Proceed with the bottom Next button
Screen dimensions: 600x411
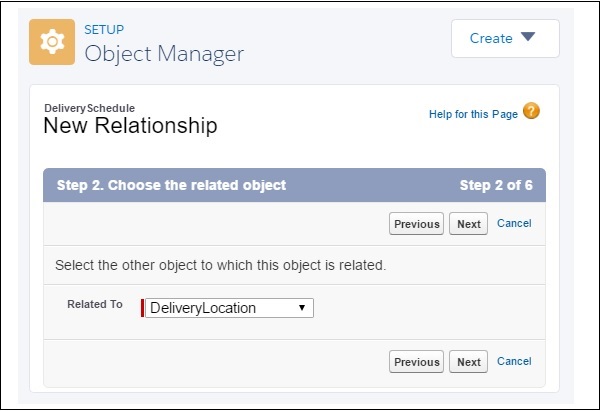pyautogui.click(x=468, y=362)
